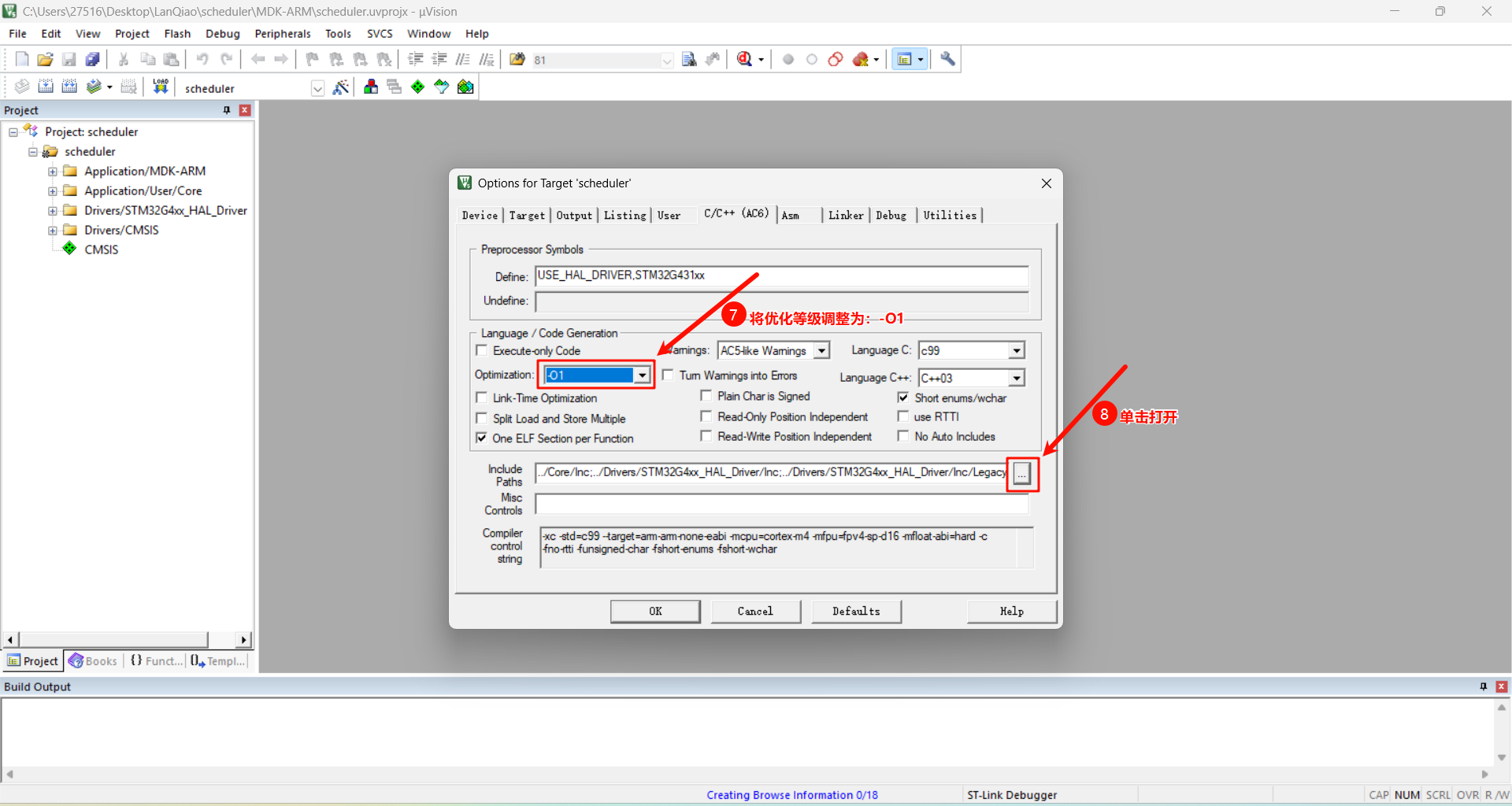
Task: Click the Translate file icon
Action: (x=22, y=87)
